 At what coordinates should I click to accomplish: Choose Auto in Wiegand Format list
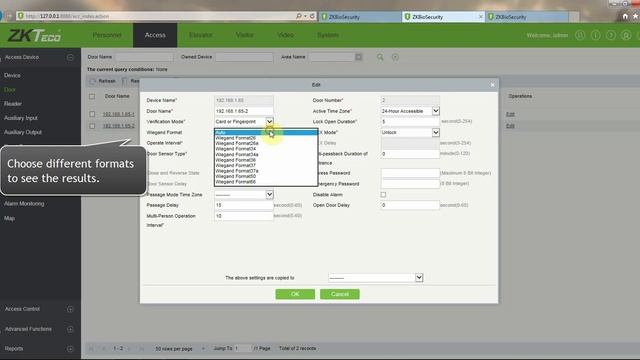tap(266, 133)
